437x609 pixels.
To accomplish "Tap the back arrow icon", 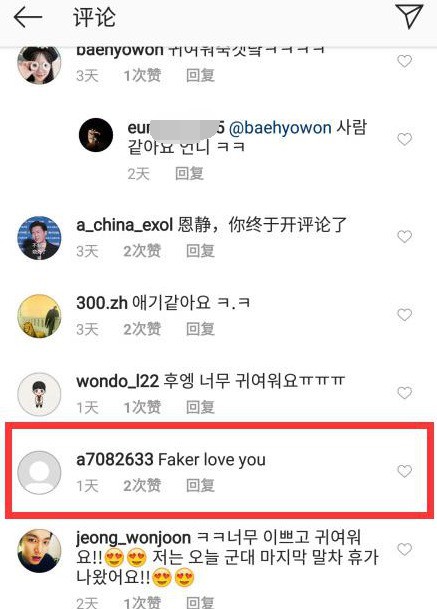I will coord(28,17).
